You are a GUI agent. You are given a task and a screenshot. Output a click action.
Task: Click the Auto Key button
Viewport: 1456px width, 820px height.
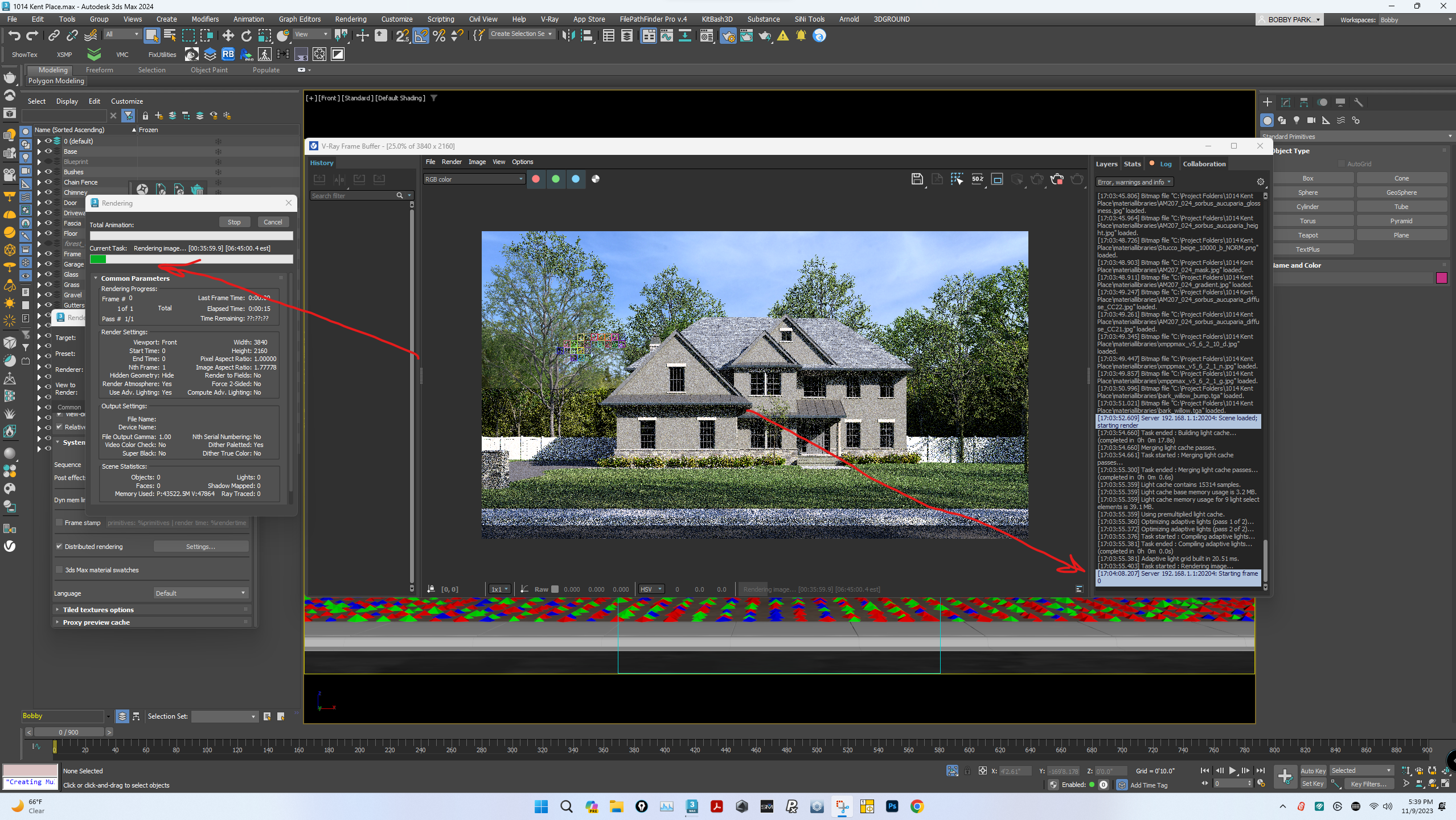[x=1313, y=770]
